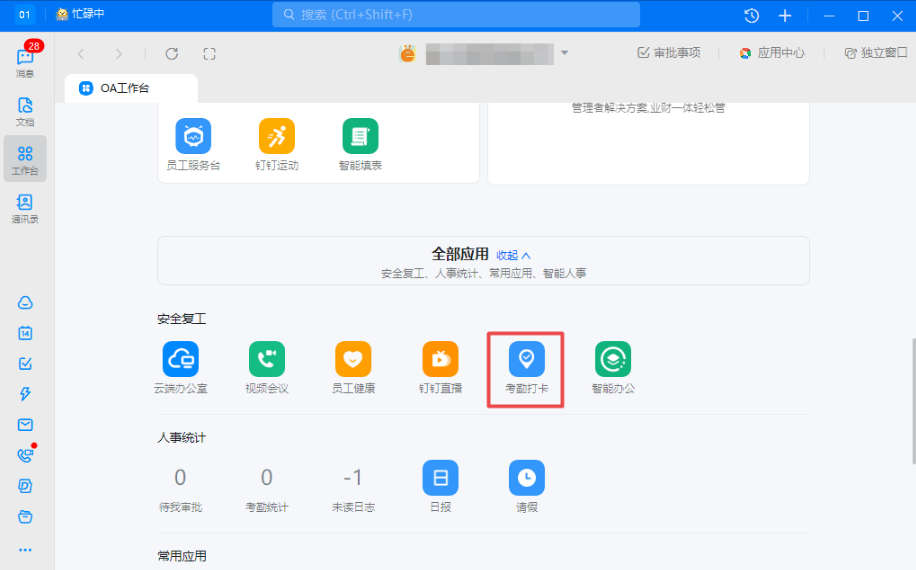The width and height of the screenshot is (916, 570).
Task: Select the OA工作台 tab
Action: (131, 88)
